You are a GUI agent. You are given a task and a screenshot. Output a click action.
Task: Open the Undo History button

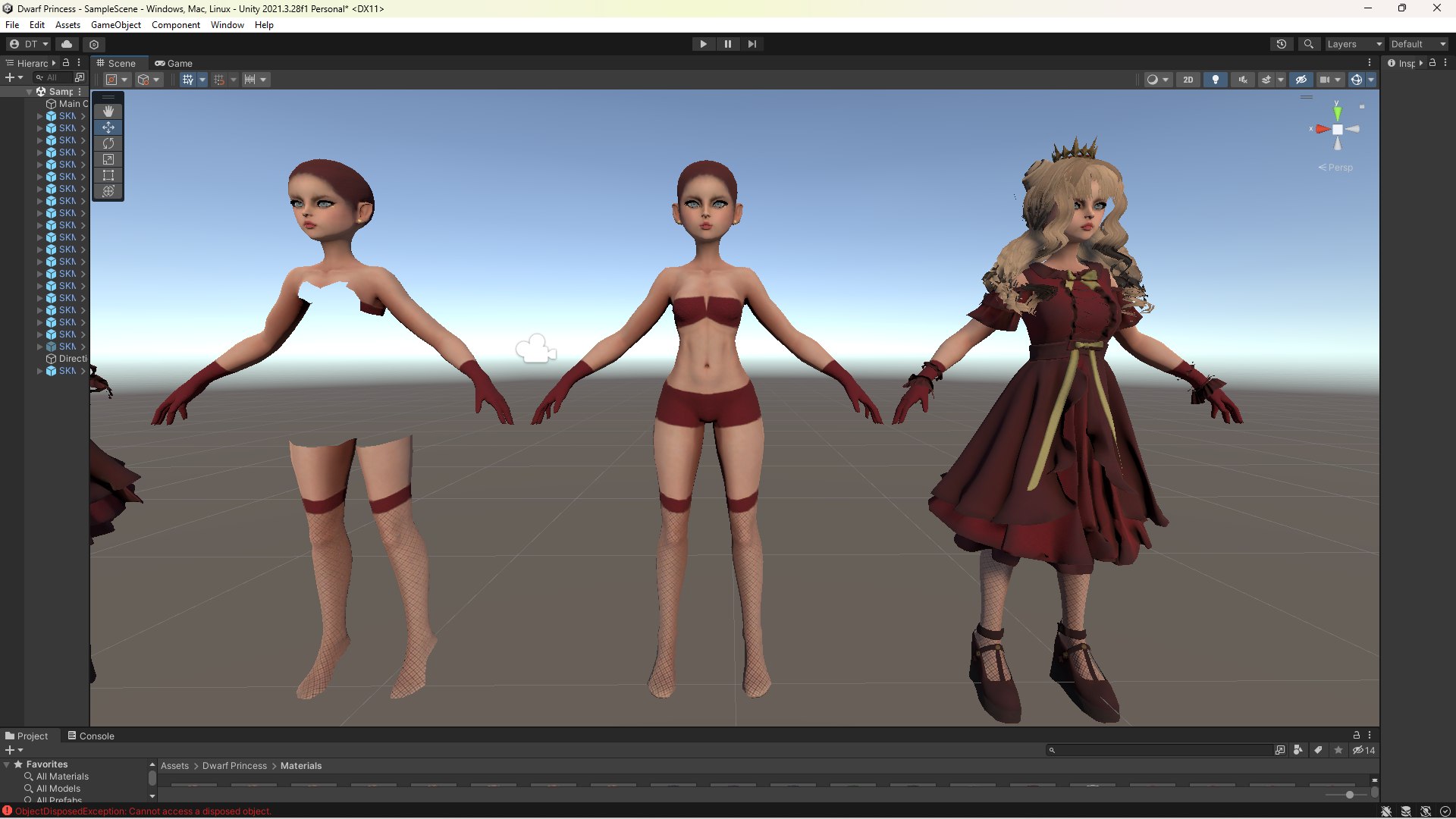coord(1282,44)
